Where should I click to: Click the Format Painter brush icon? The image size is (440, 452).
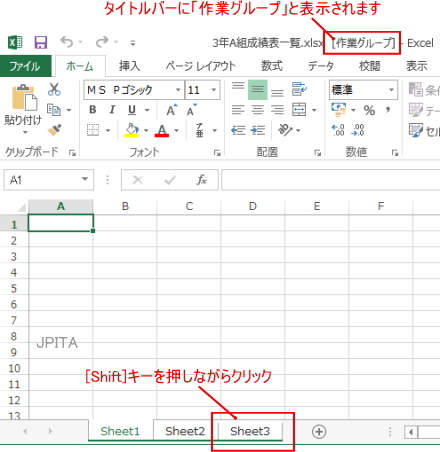tap(54, 130)
